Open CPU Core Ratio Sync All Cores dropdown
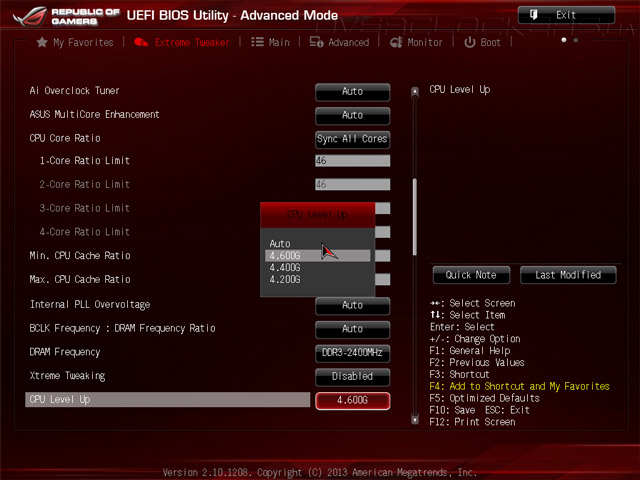The width and height of the screenshot is (640, 480). pos(352,139)
